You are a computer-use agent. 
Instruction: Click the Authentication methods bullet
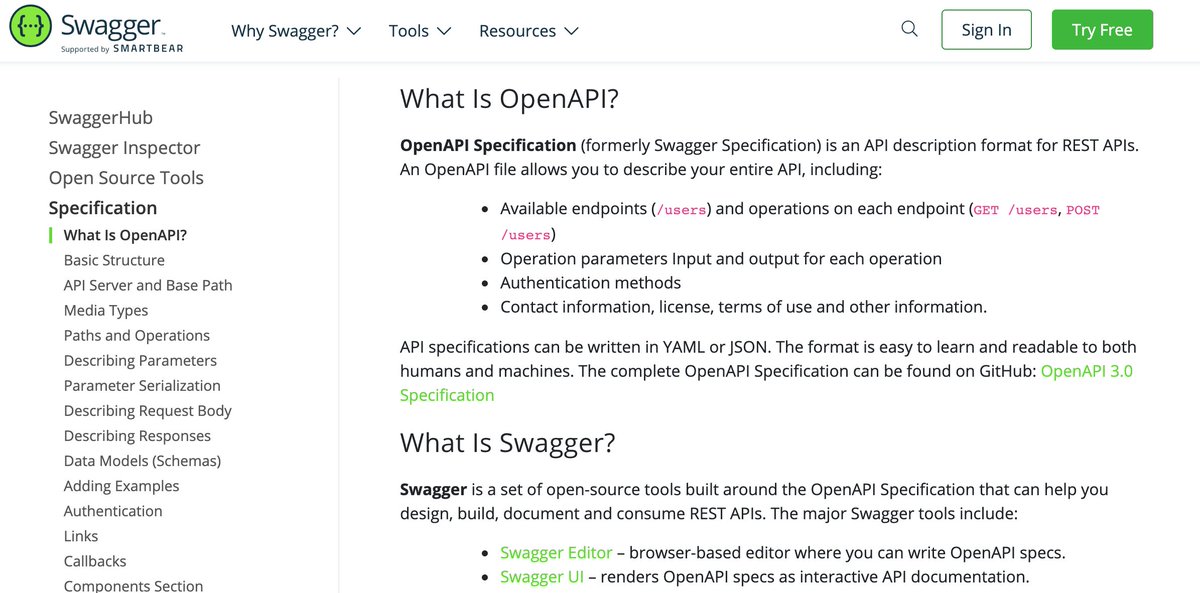pyautogui.click(x=591, y=283)
